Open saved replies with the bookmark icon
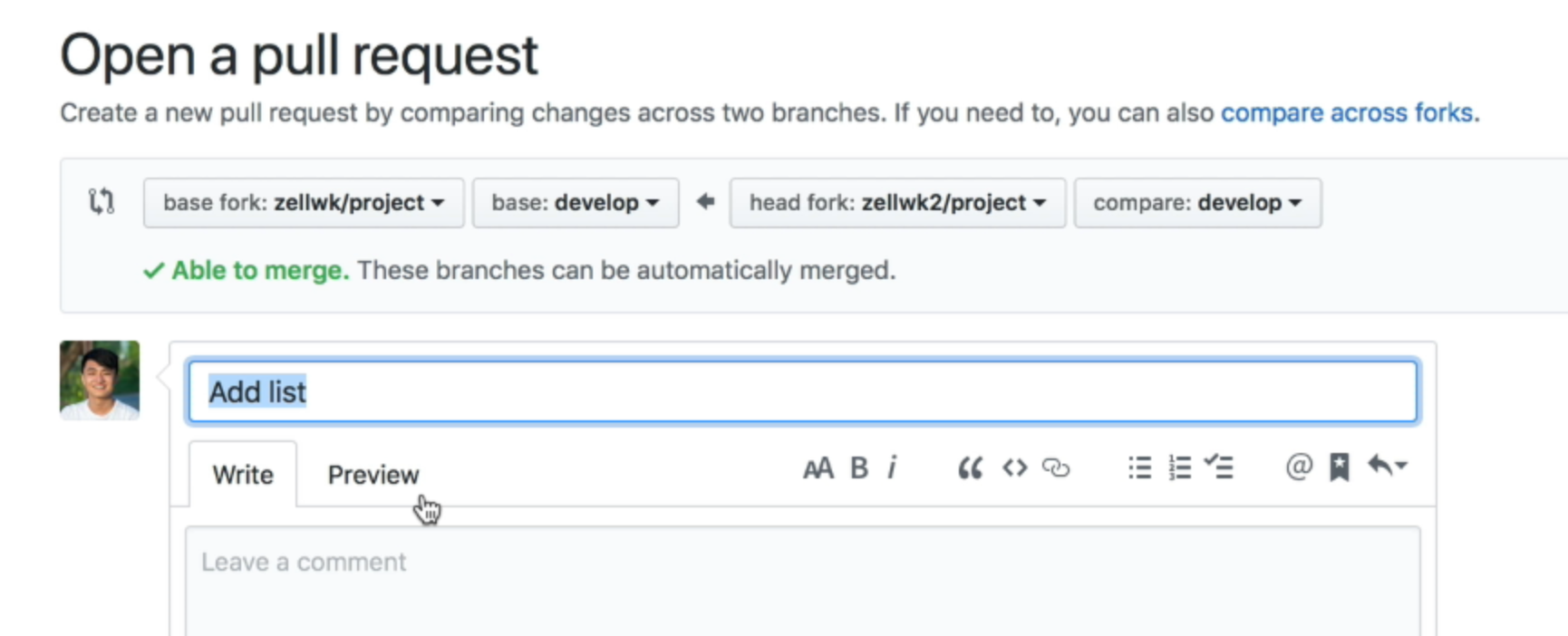 (x=1340, y=467)
